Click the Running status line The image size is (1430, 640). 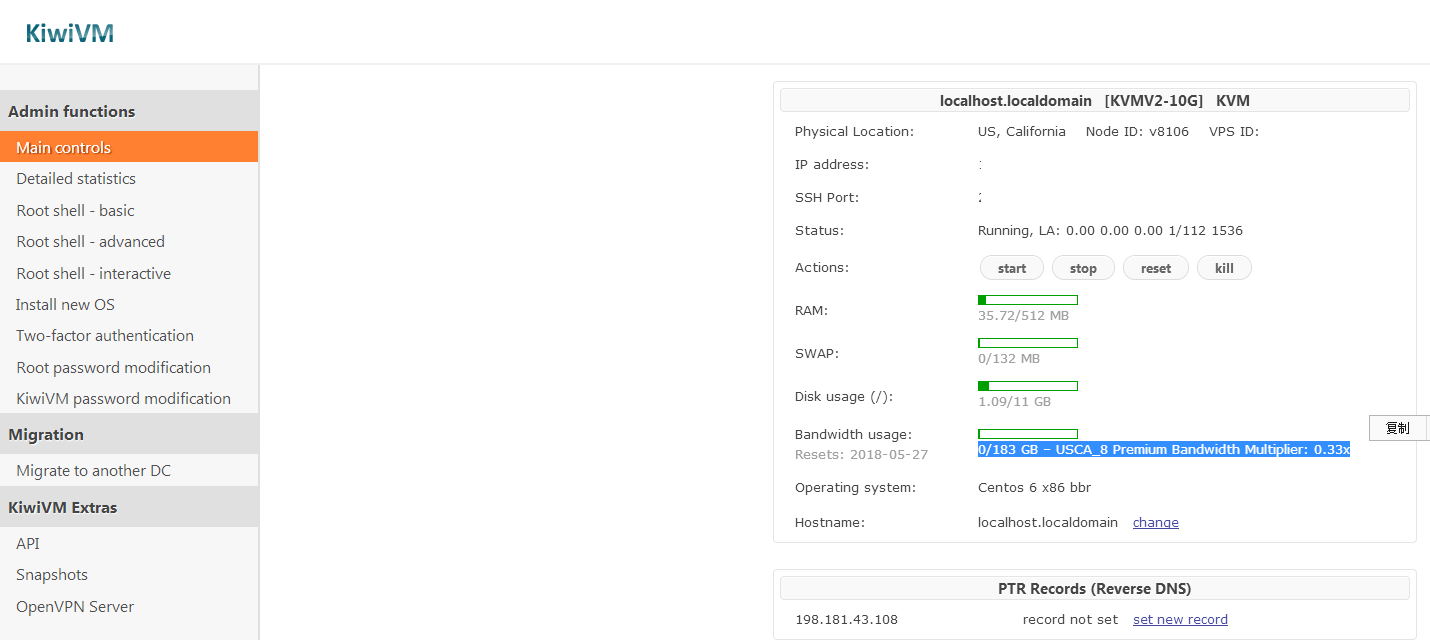click(x=1110, y=230)
